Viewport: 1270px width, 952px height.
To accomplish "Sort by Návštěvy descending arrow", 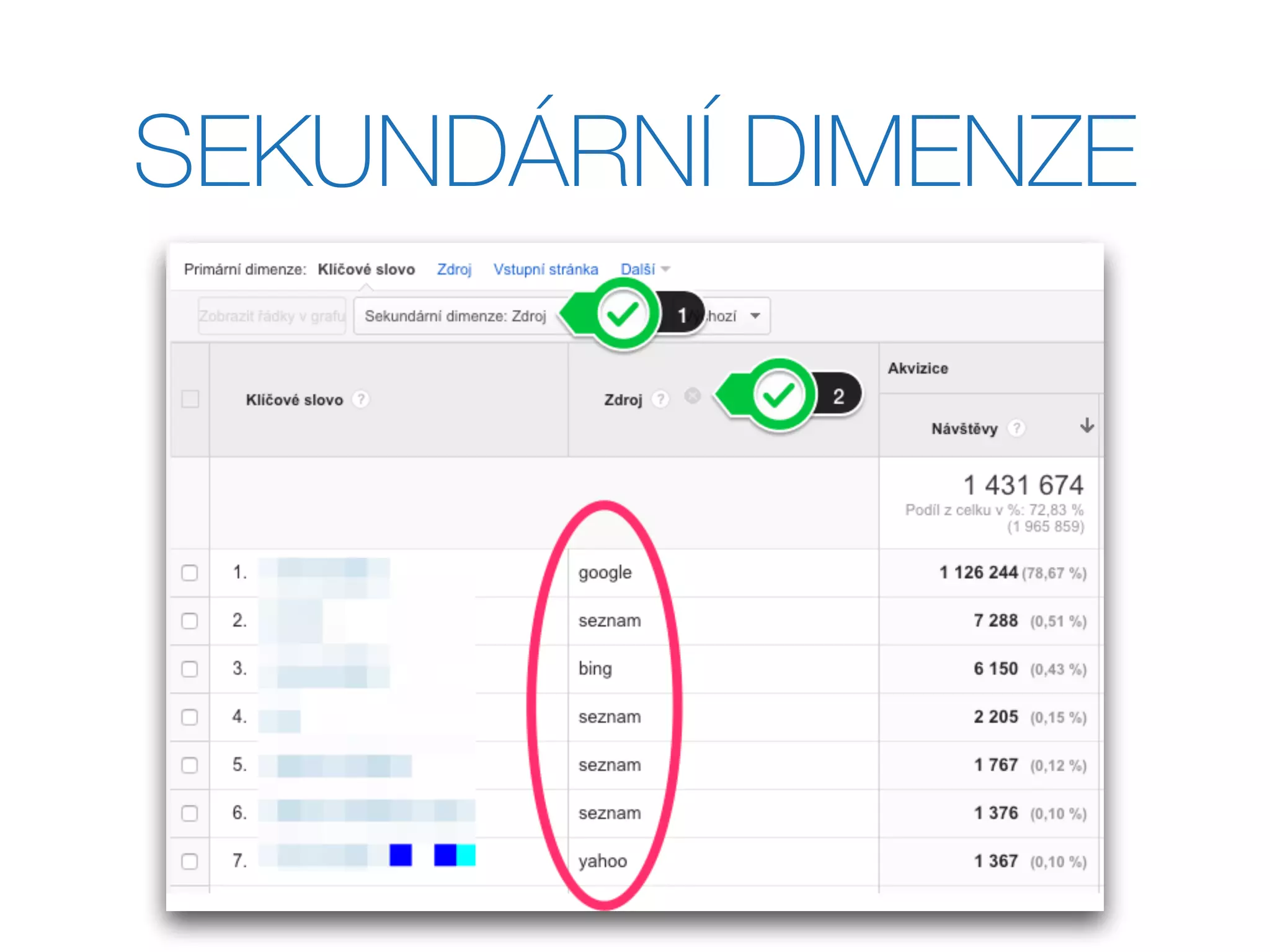I will [x=1086, y=426].
